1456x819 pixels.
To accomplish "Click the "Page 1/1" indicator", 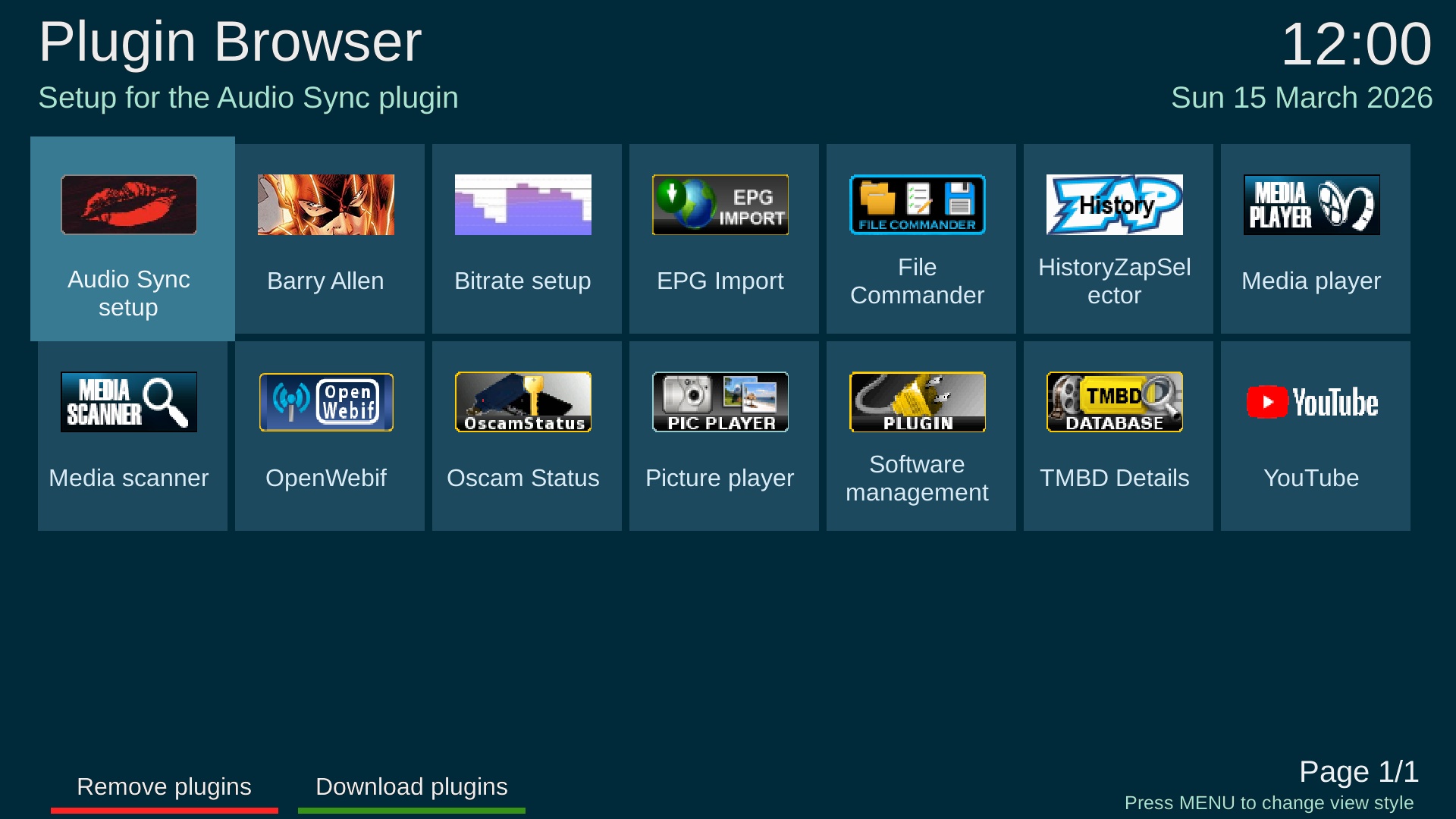I will pyautogui.click(x=1359, y=772).
